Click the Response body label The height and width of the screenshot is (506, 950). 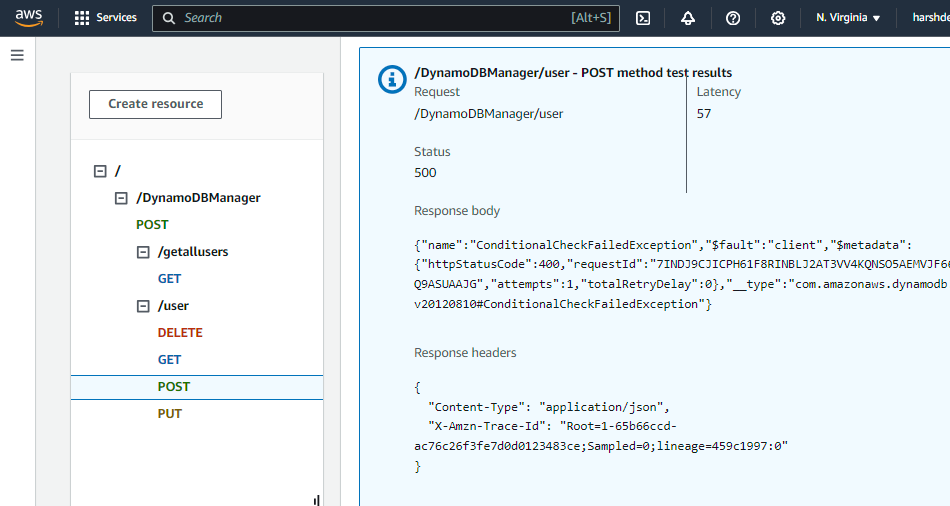click(457, 211)
